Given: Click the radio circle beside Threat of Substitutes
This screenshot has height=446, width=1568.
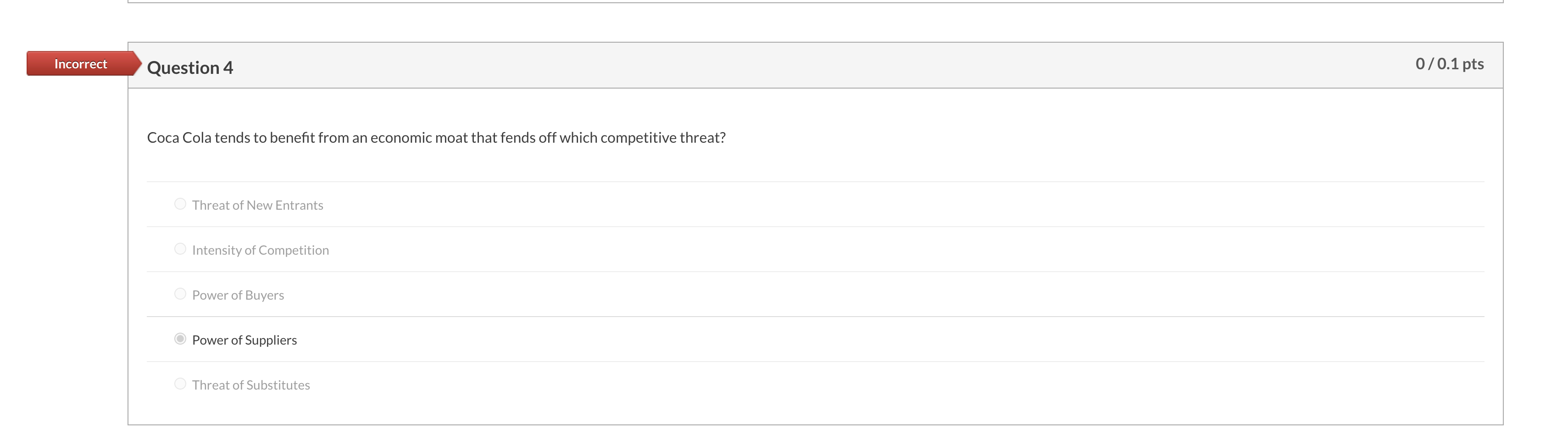Looking at the screenshot, I should [x=180, y=383].
